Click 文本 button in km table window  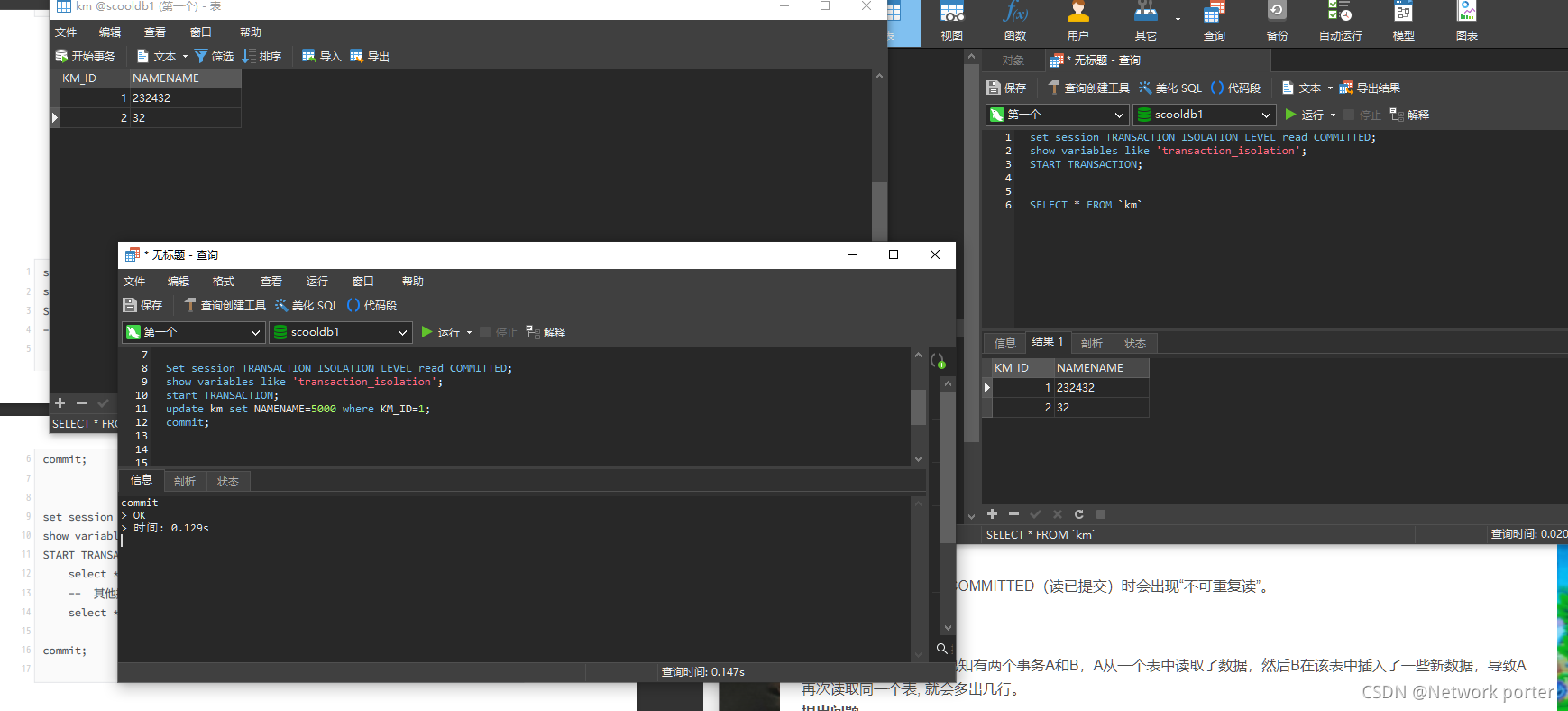[x=156, y=56]
